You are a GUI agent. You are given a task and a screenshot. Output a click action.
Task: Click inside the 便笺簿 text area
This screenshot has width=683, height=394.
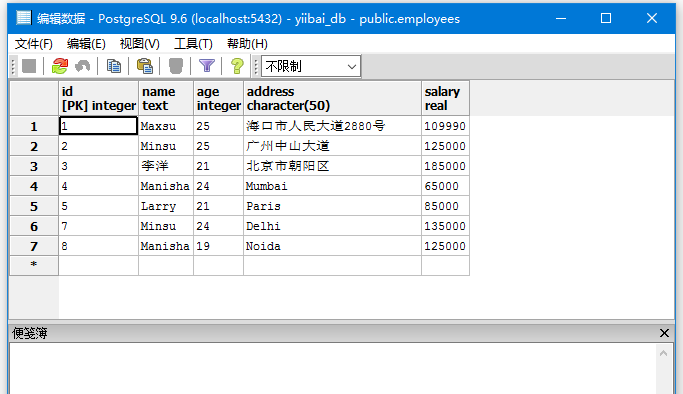click(333, 369)
